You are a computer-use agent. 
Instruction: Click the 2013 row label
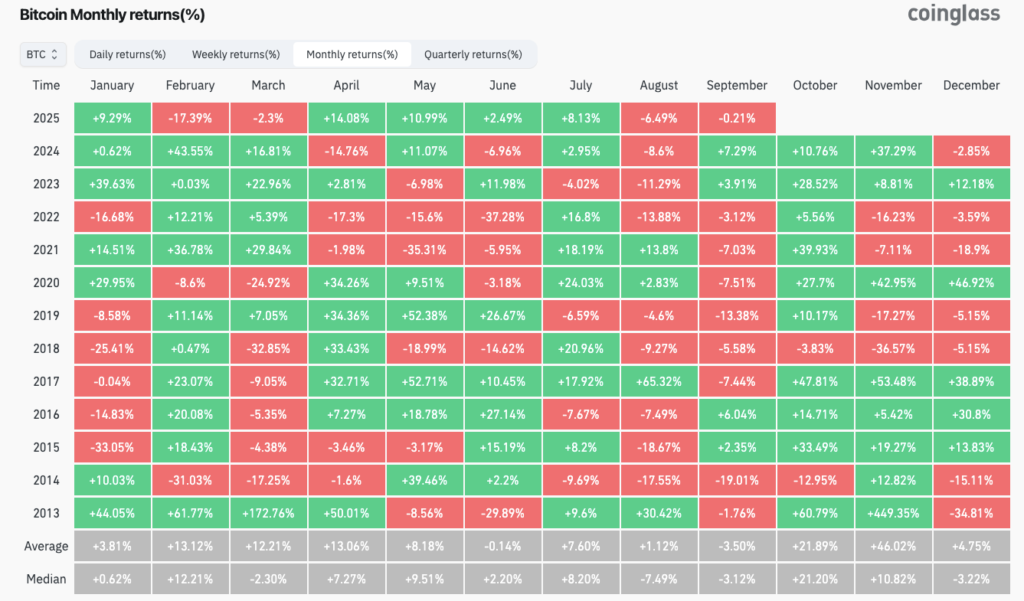pos(46,513)
